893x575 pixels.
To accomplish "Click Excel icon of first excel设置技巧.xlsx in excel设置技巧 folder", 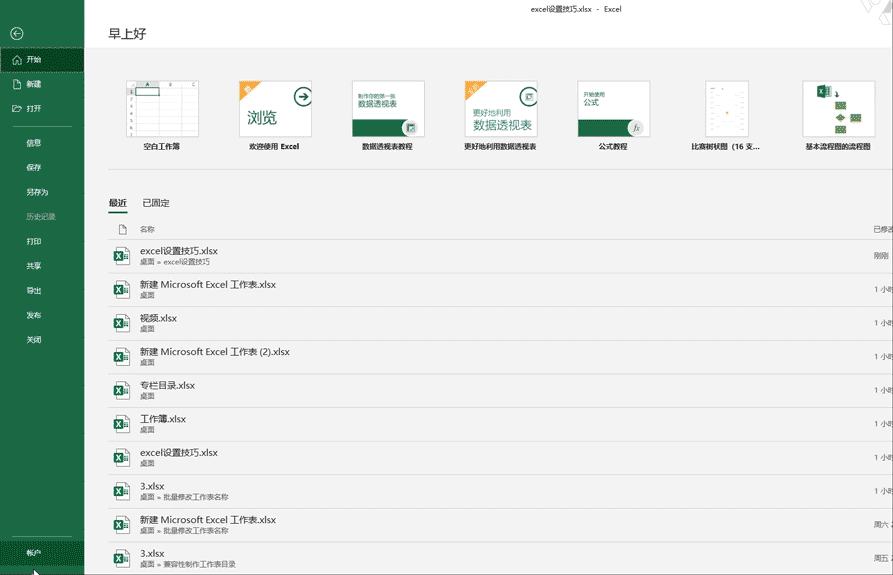I will click(x=121, y=256).
